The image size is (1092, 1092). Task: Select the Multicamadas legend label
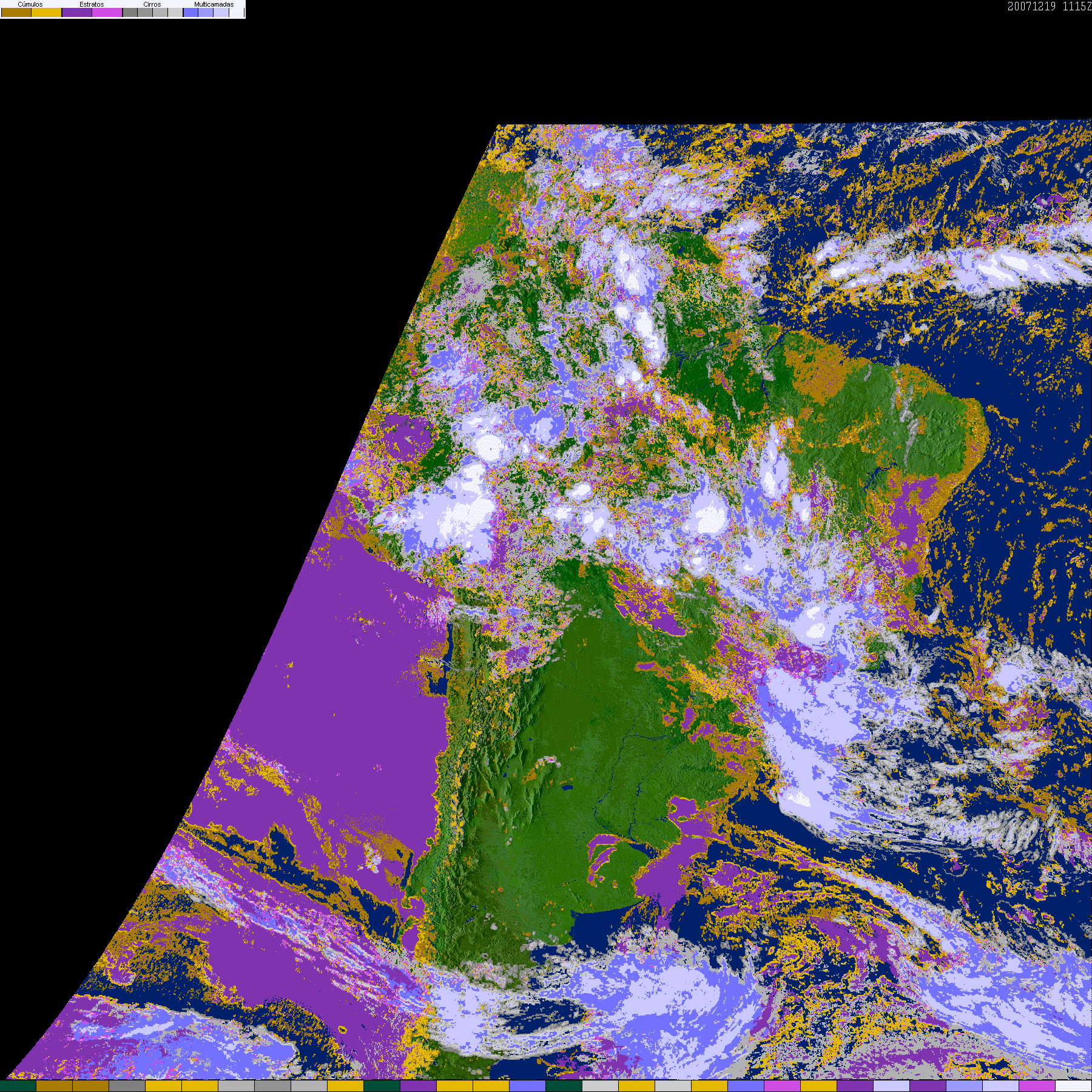[214, 4]
